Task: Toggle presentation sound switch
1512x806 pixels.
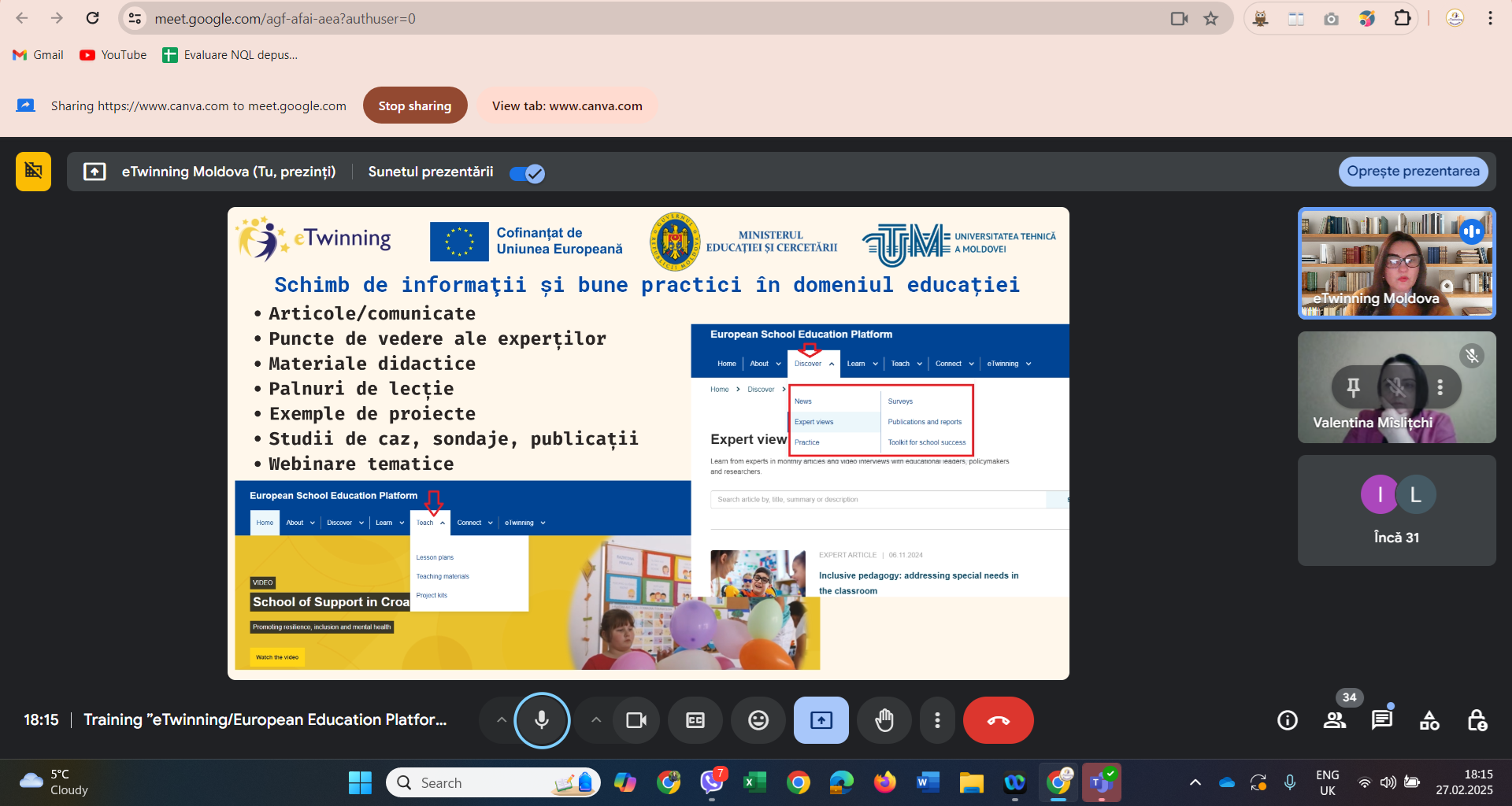Action: (527, 173)
